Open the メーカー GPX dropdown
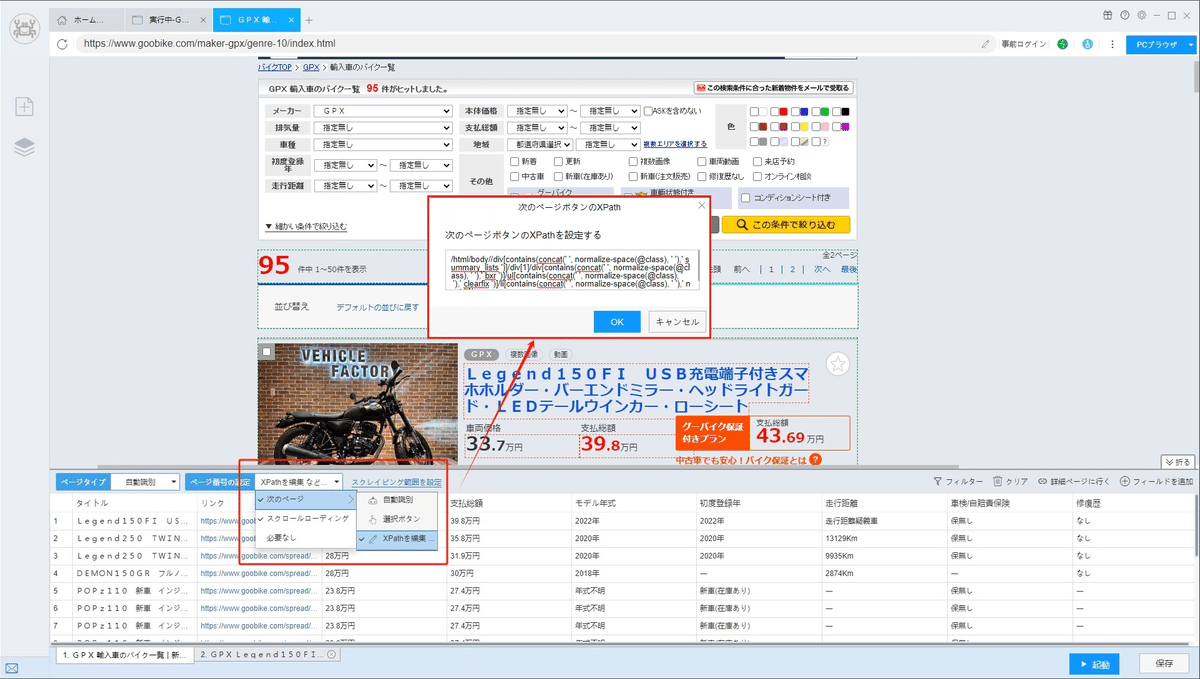Viewport: 1200px width, 679px height. (383, 111)
